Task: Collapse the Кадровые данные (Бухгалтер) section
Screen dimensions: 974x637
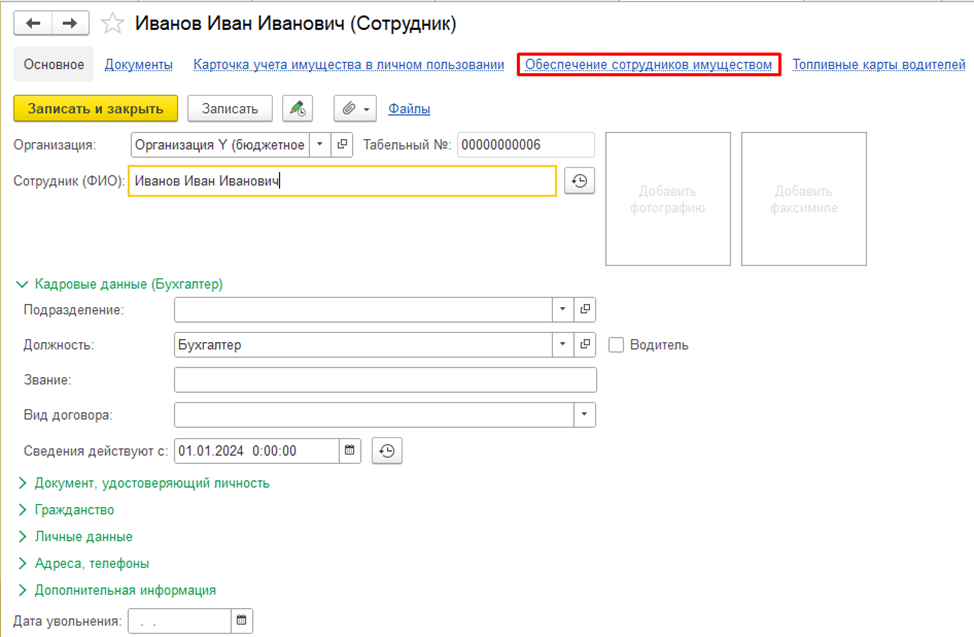Action: pyautogui.click(x=118, y=284)
